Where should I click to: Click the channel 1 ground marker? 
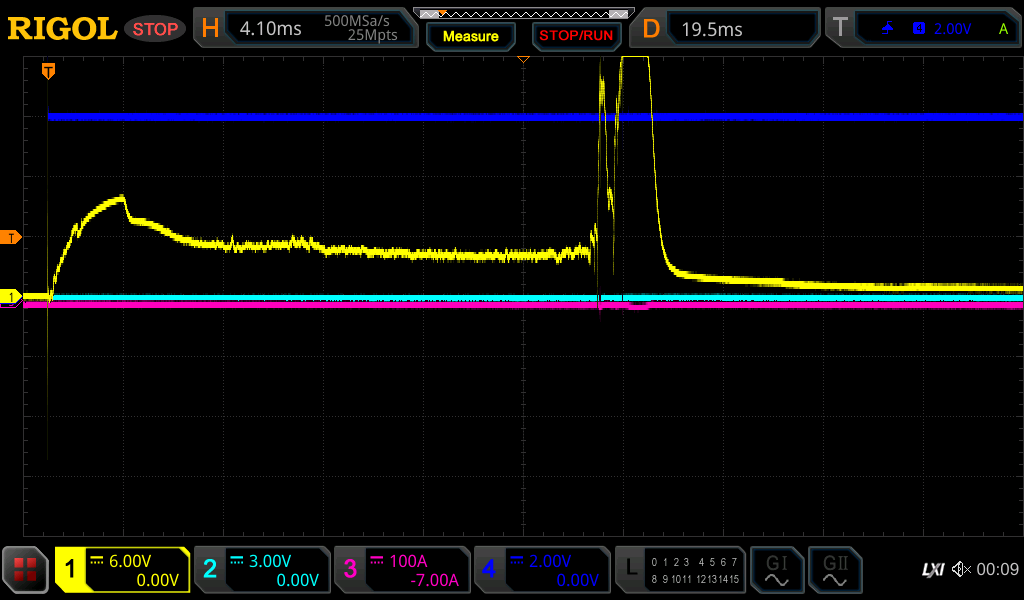tap(12, 297)
